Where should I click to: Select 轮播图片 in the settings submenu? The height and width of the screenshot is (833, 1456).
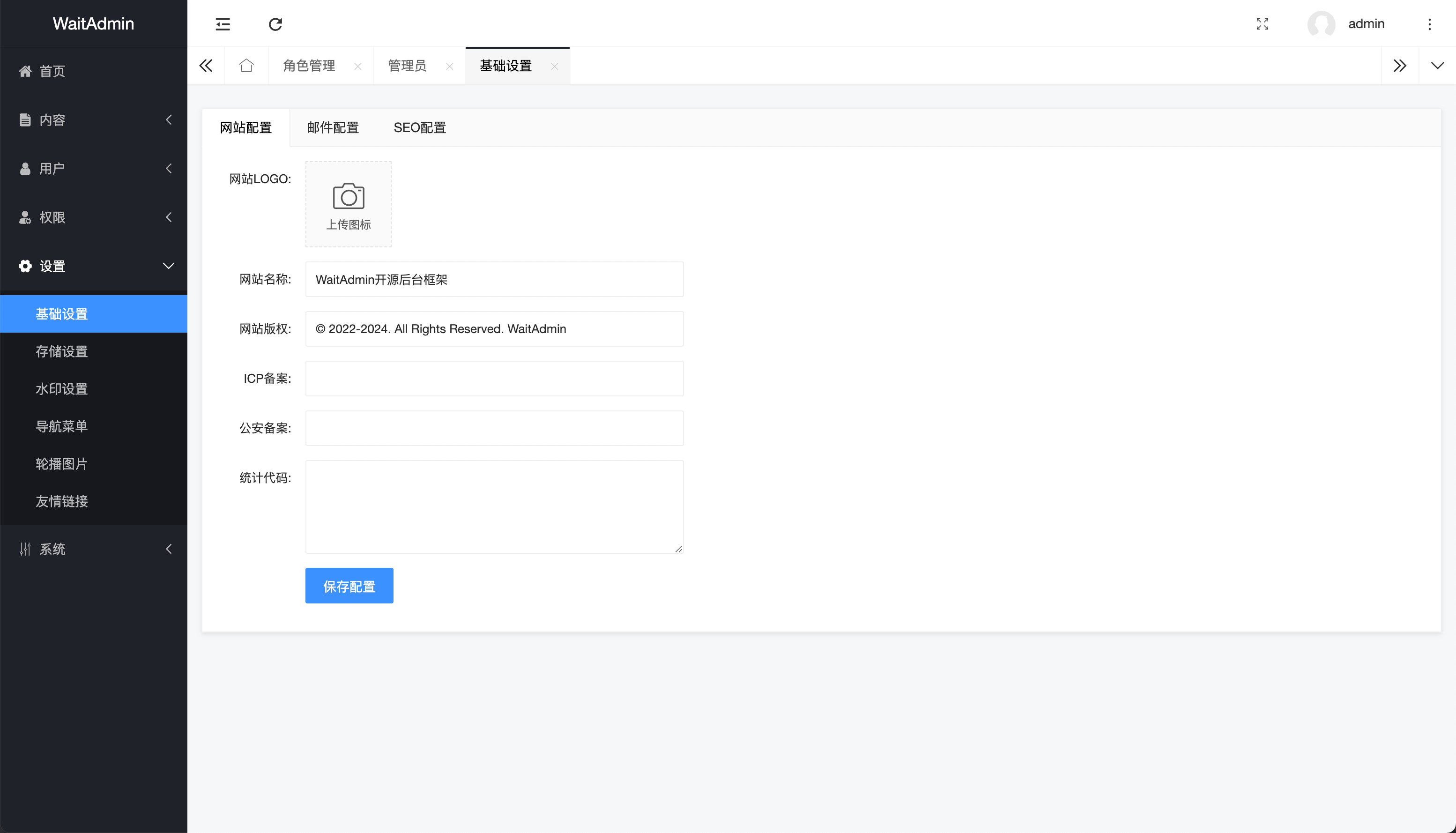pos(61,464)
